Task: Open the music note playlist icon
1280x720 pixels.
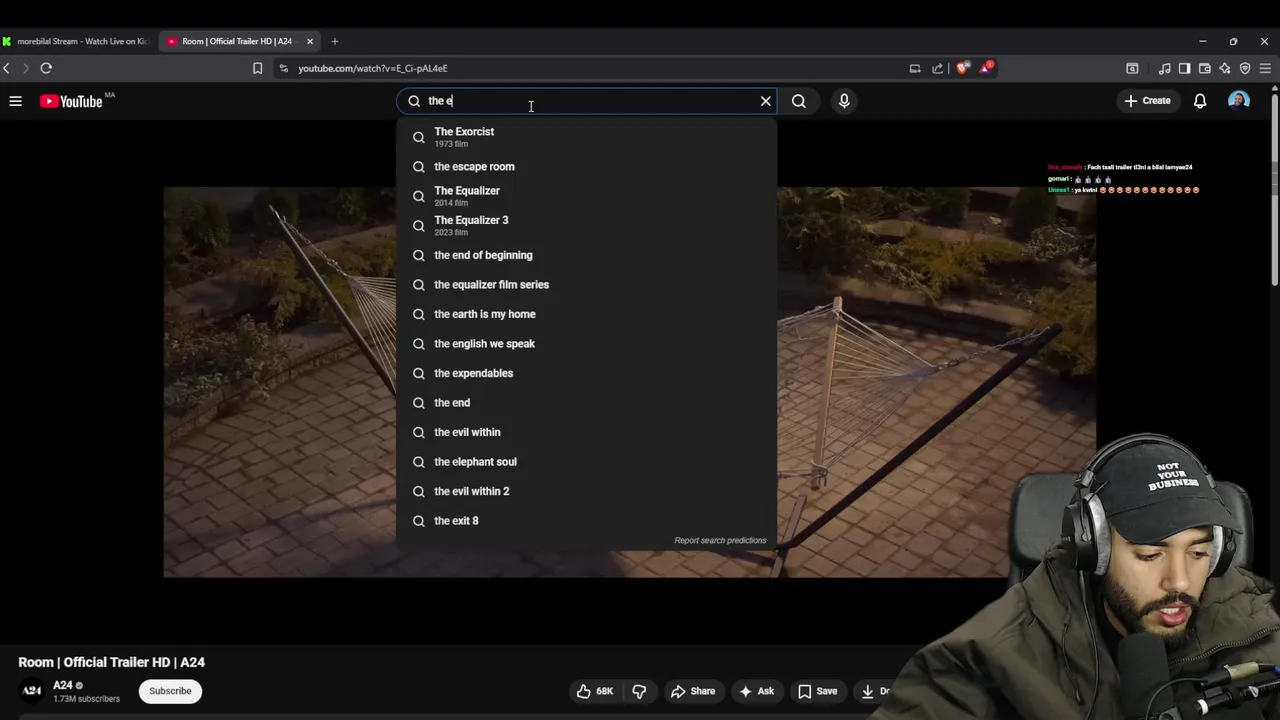Action: point(1165,68)
